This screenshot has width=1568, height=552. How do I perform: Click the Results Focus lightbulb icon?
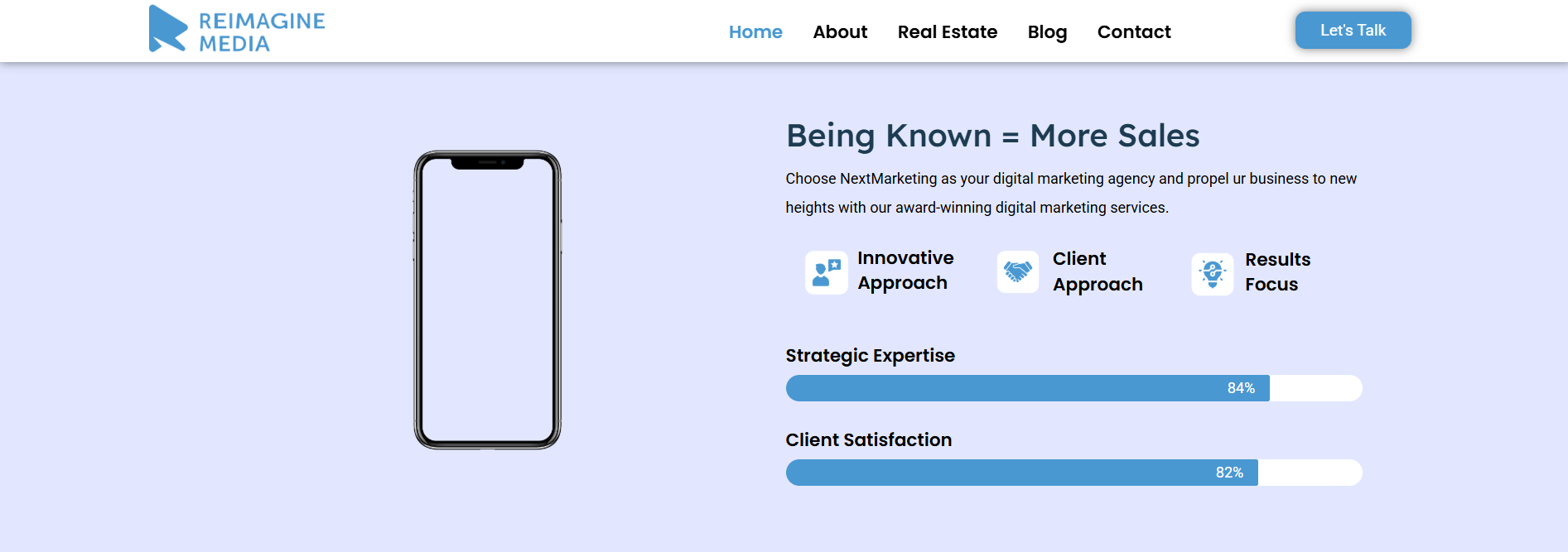point(1212,273)
